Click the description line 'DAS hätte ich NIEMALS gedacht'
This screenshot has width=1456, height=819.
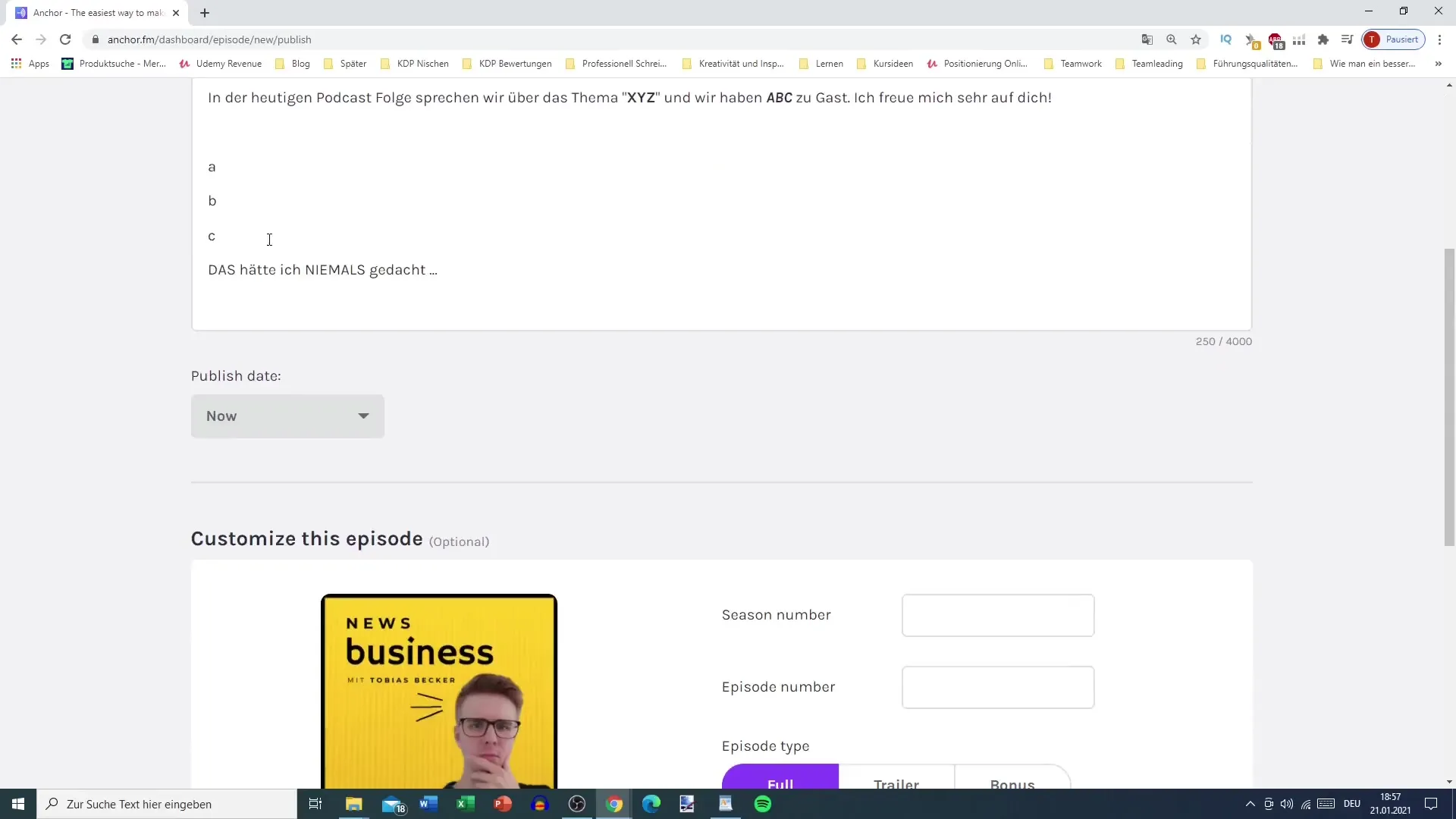(x=322, y=270)
